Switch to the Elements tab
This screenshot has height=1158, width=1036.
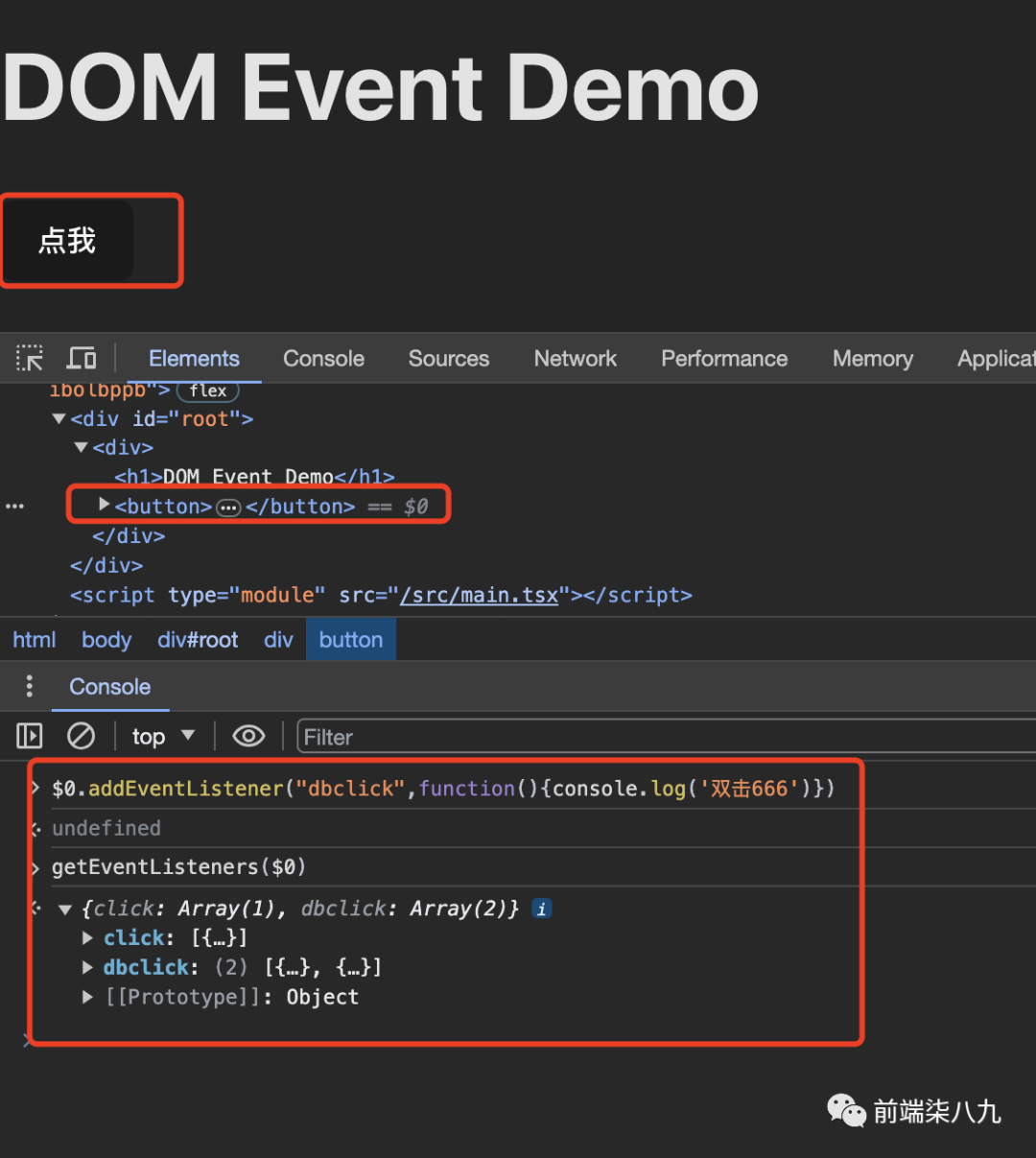pos(194,358)
